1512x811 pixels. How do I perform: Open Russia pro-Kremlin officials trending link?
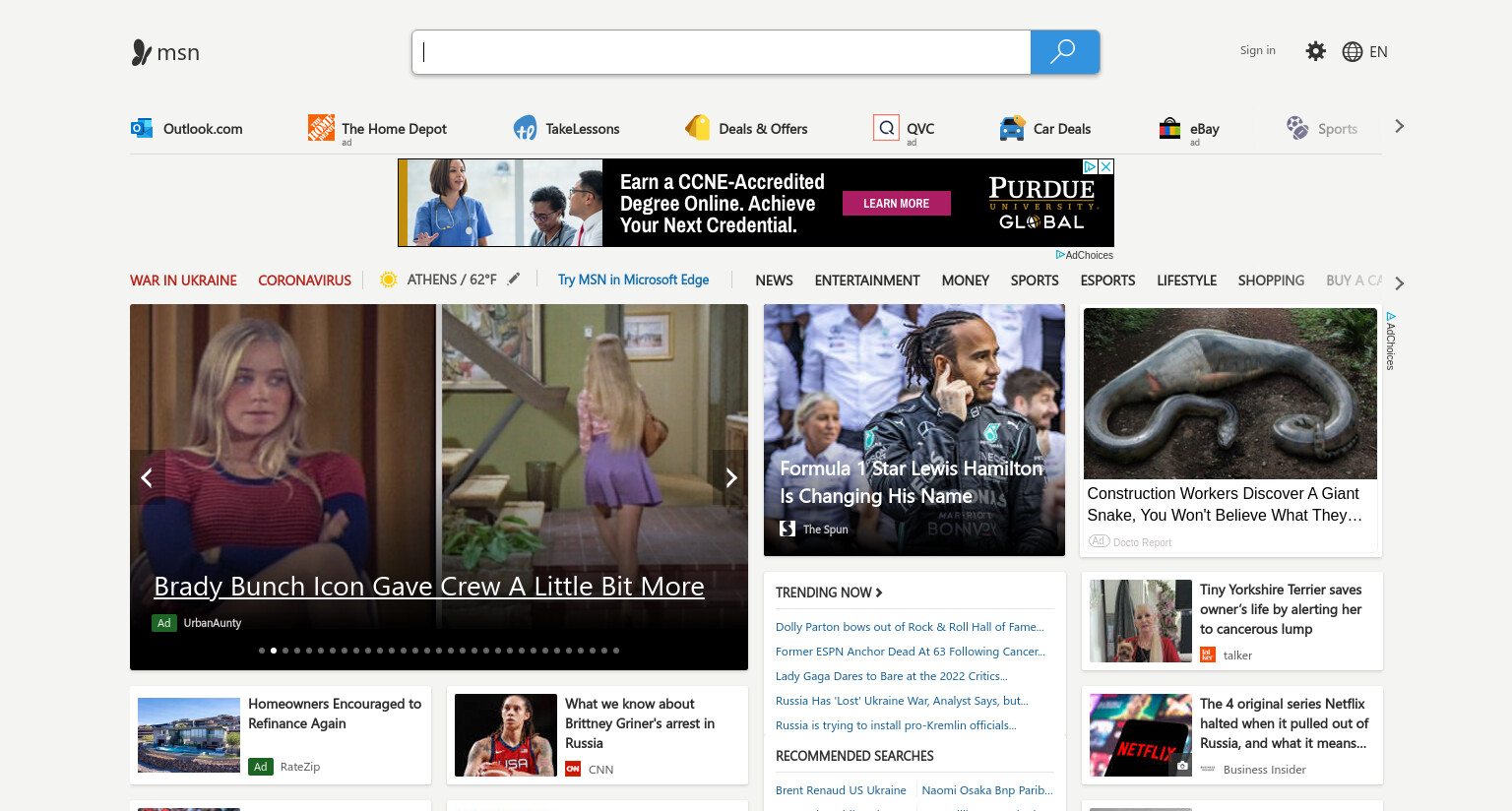click(x=896, y=725)
